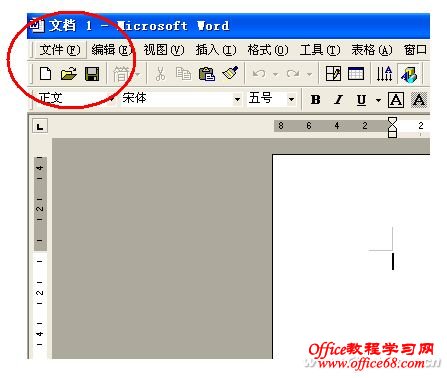Screen dimensions: 447x378
Task: Open a file with the Open folder icon
Action: click(x=69, y=73)
